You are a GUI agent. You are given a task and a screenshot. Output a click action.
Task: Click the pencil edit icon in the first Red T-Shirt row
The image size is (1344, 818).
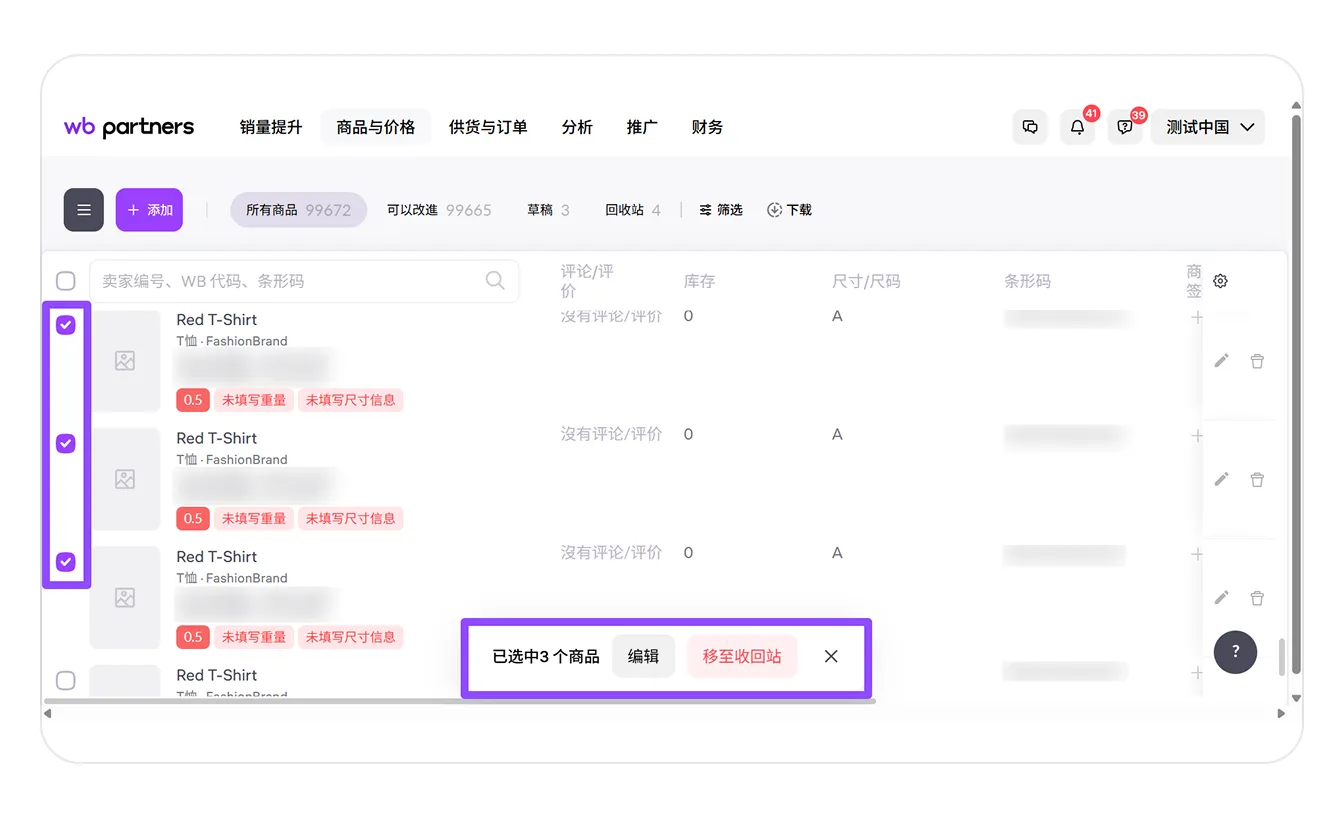coord(1221,361)
